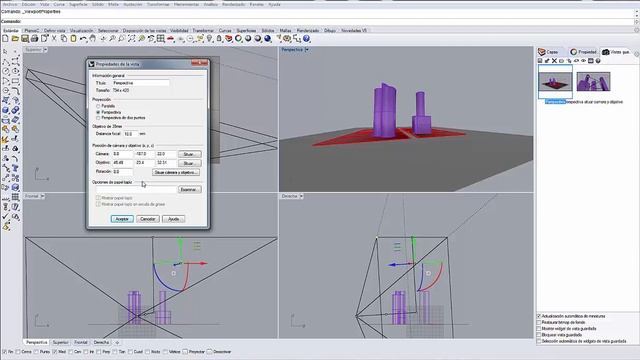Select the second saved view thumbnail with purple towers
Viewport: 640px width, 360px height.
tap(593, 81)
